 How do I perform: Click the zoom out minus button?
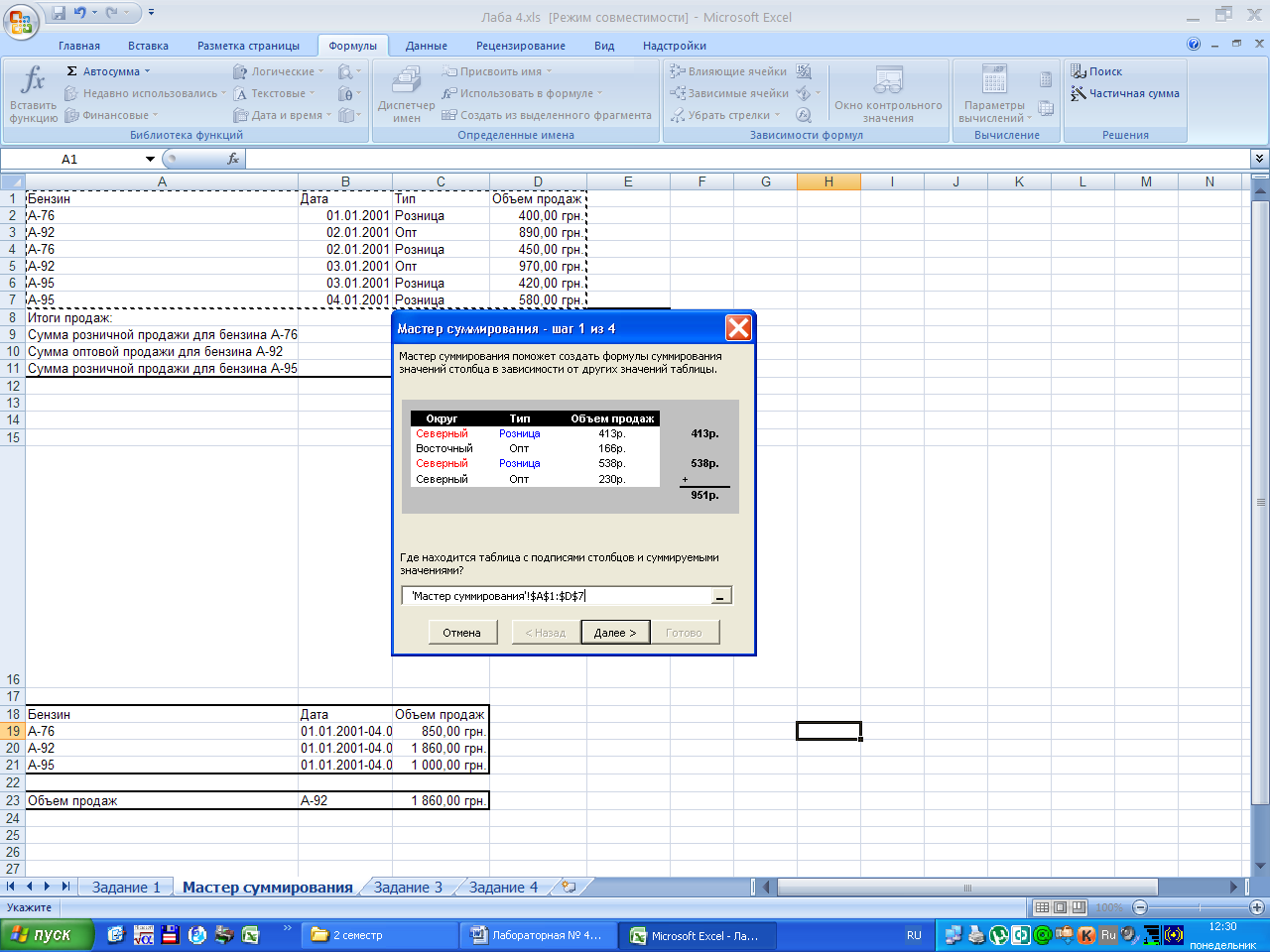[1140, 907]
